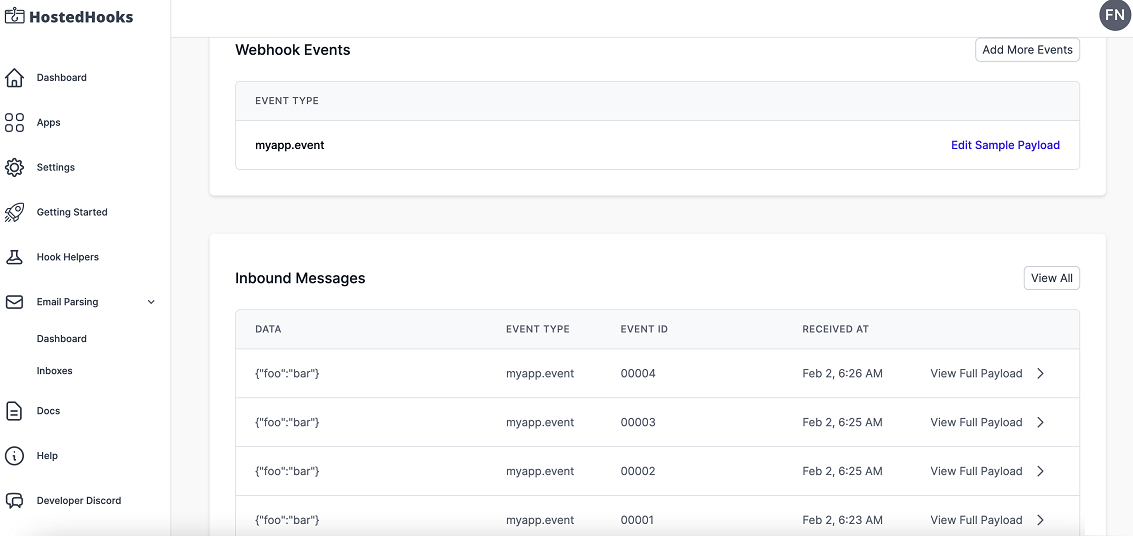Viewport: 1133px width, 536px height.
Task: Click the Email Parsing envelope icon
Action: [14, 302]
